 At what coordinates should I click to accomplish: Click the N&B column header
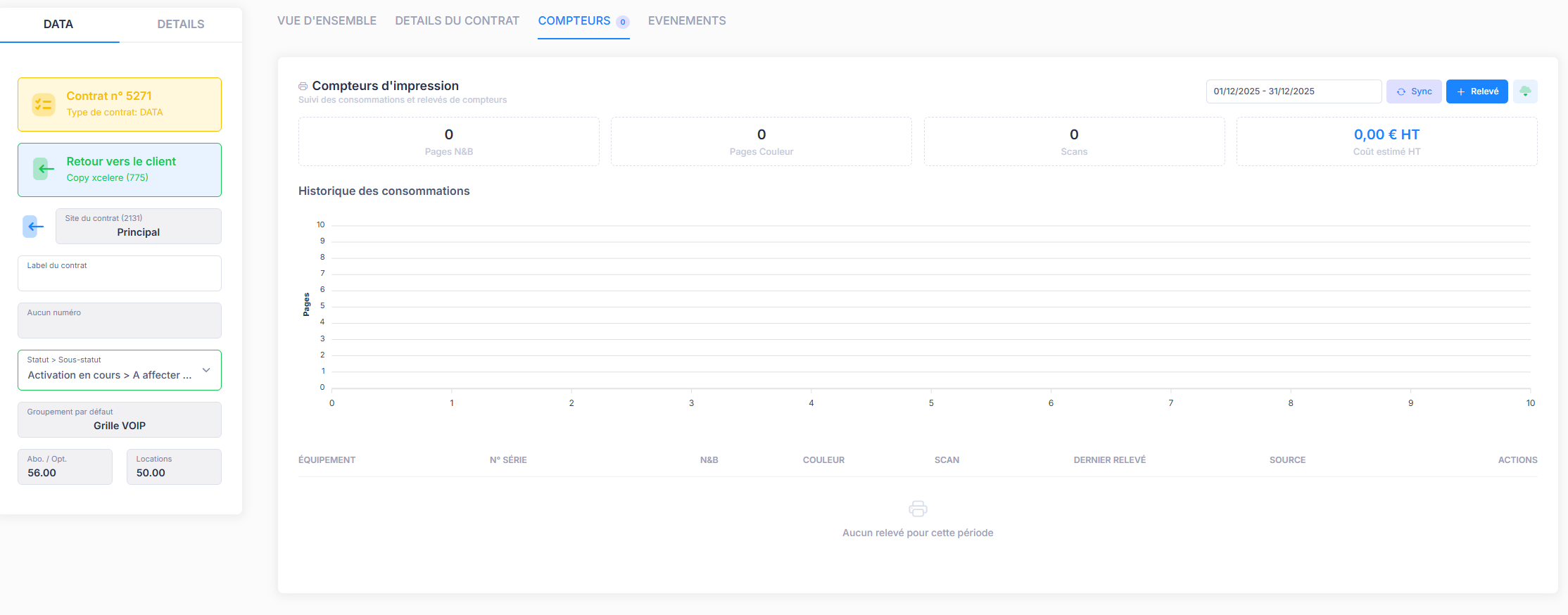point(709,460)
